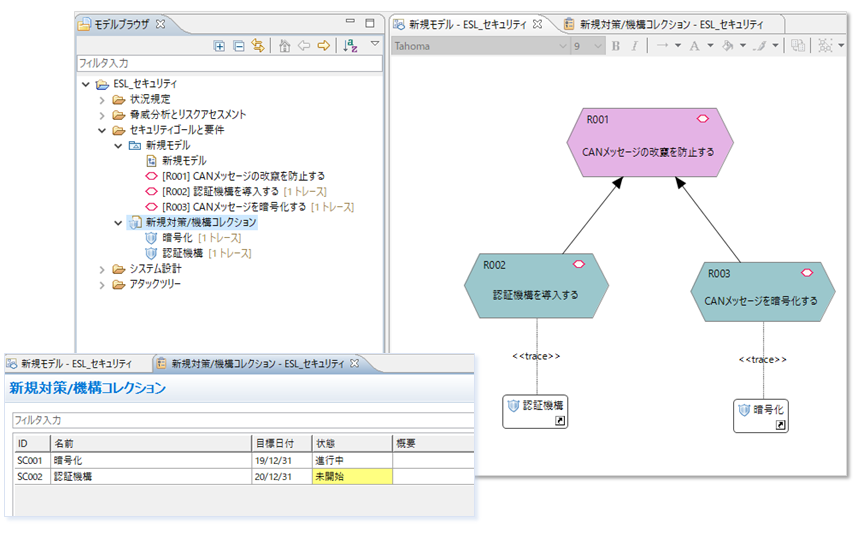This screenshot has height=544, width=862.
Task: Close the モデルブラウザ tab
Action: (x=161, y=24)
